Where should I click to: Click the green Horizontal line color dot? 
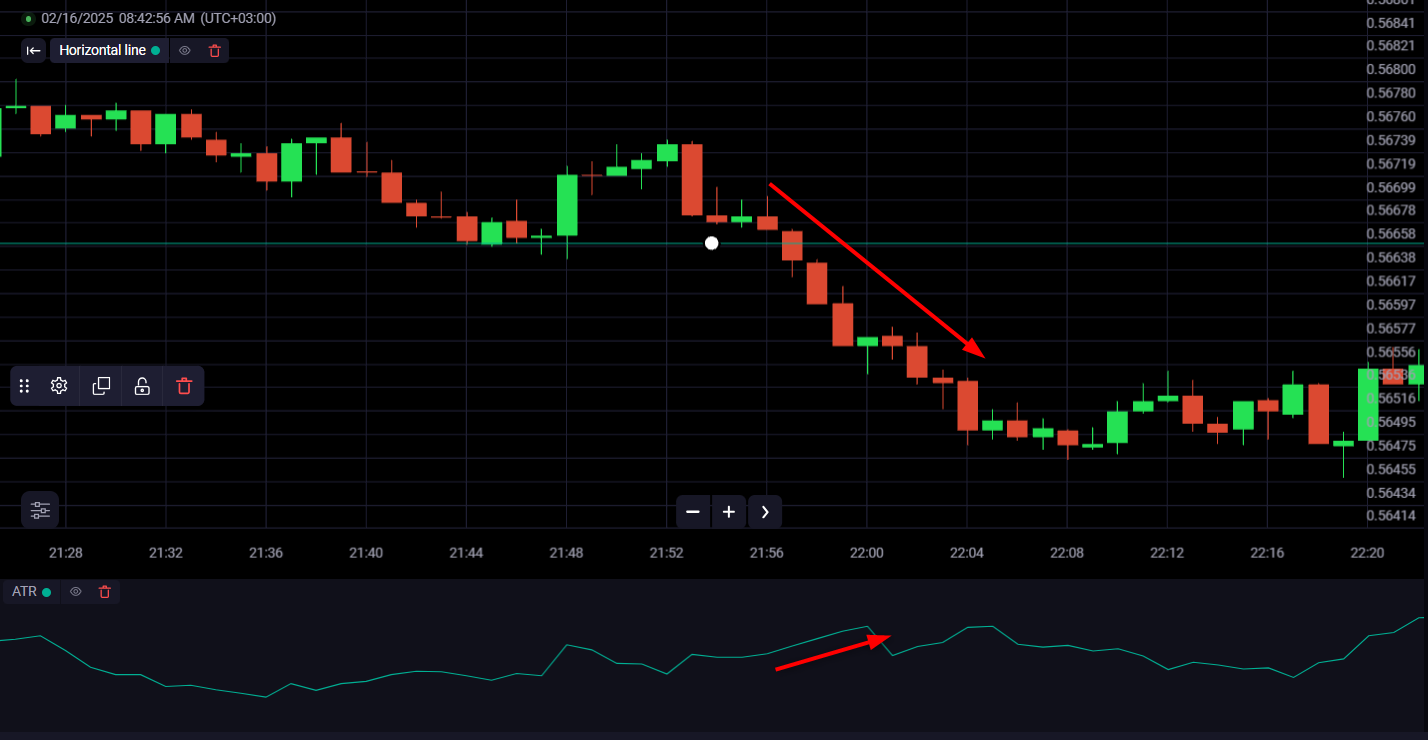156,50
